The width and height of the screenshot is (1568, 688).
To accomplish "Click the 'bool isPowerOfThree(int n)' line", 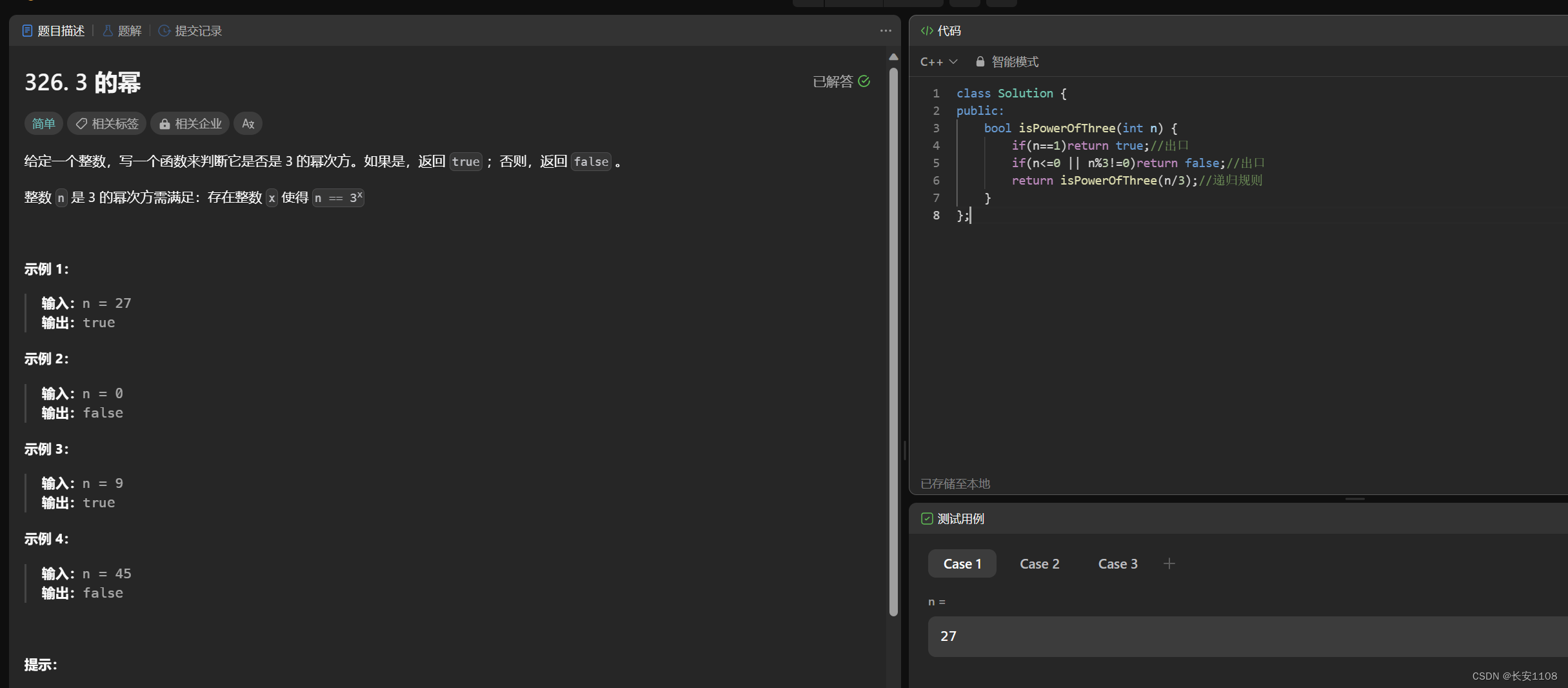I will click(1080, 128).
